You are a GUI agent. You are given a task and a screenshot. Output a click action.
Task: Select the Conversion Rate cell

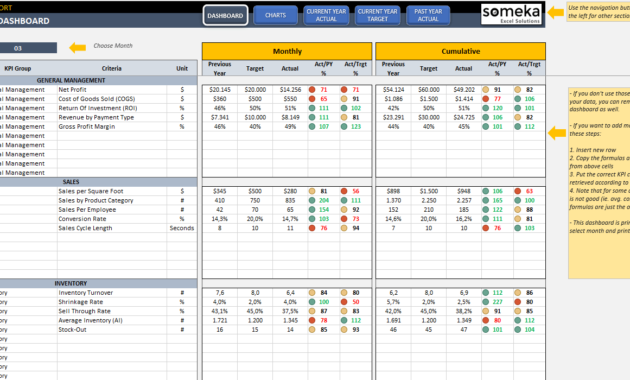coord(112,219)
